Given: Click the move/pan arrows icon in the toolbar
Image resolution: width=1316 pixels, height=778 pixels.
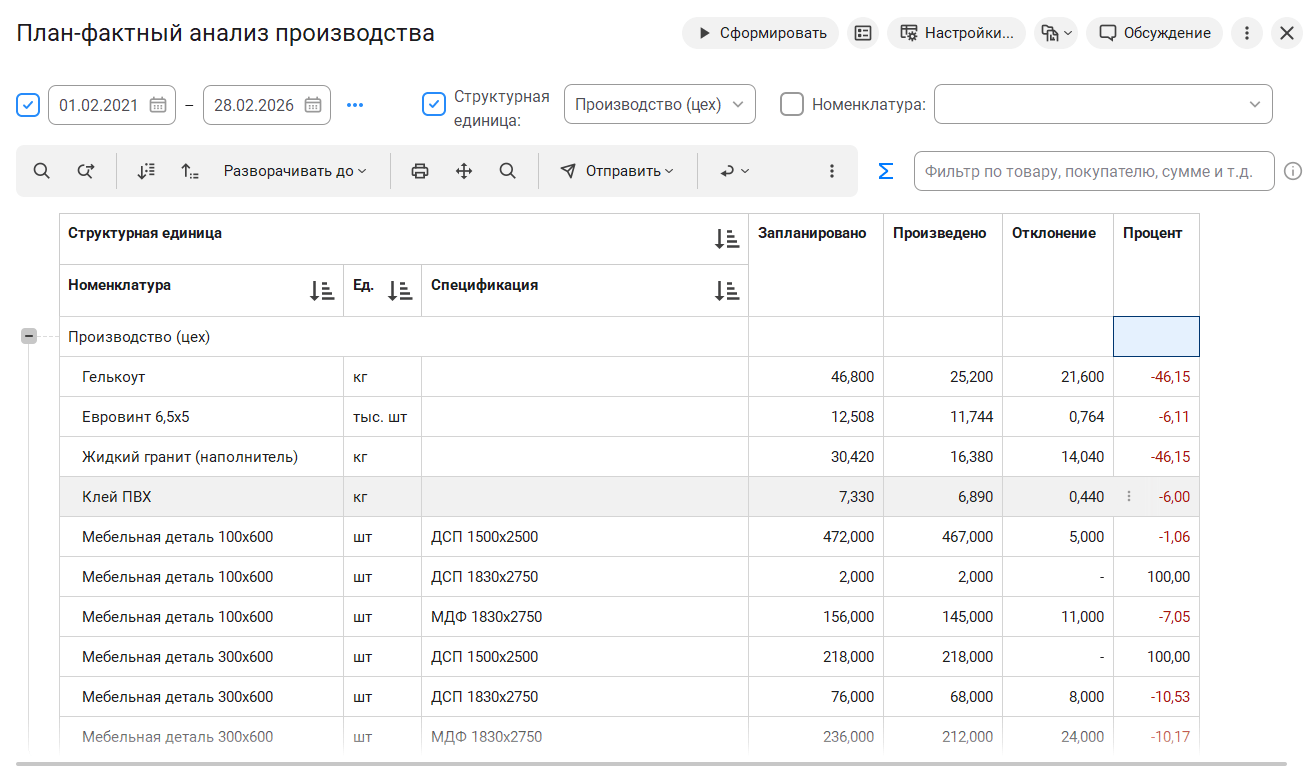Looking at the screenshot, I should (464, 171).
